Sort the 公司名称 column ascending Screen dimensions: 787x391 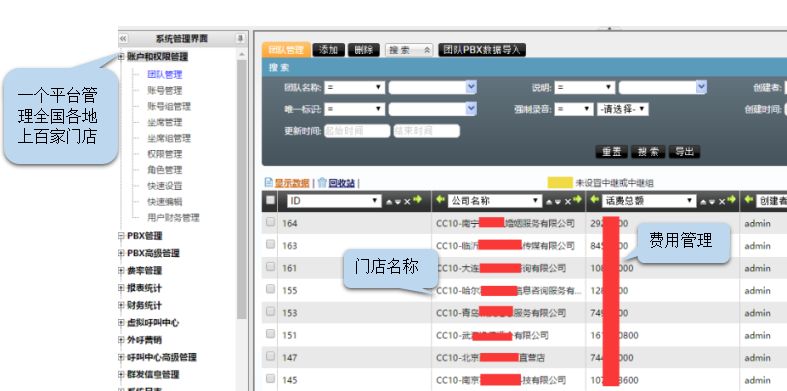point(549,202)
